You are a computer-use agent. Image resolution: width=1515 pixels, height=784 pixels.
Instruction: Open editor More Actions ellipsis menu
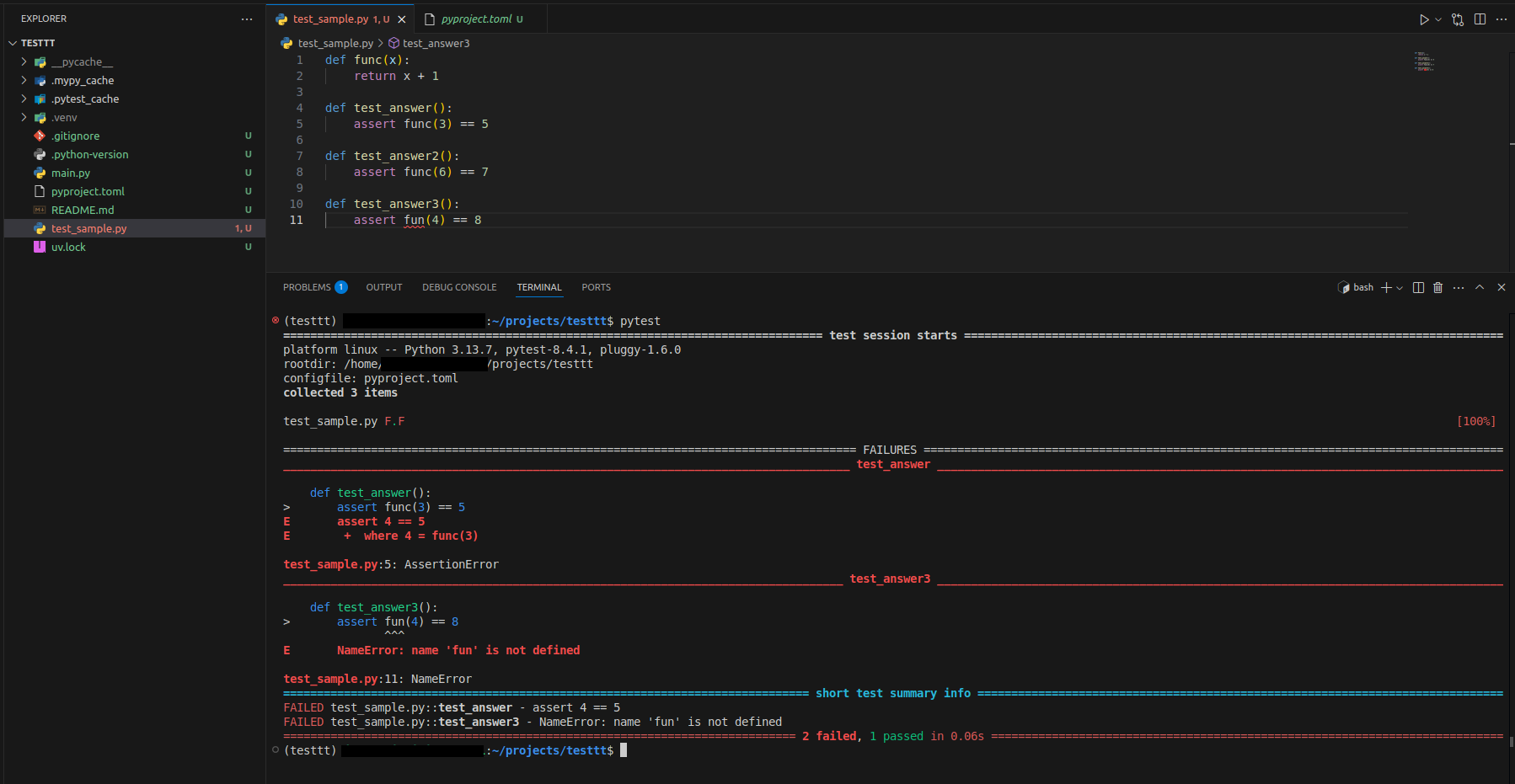pos(1502,19)
